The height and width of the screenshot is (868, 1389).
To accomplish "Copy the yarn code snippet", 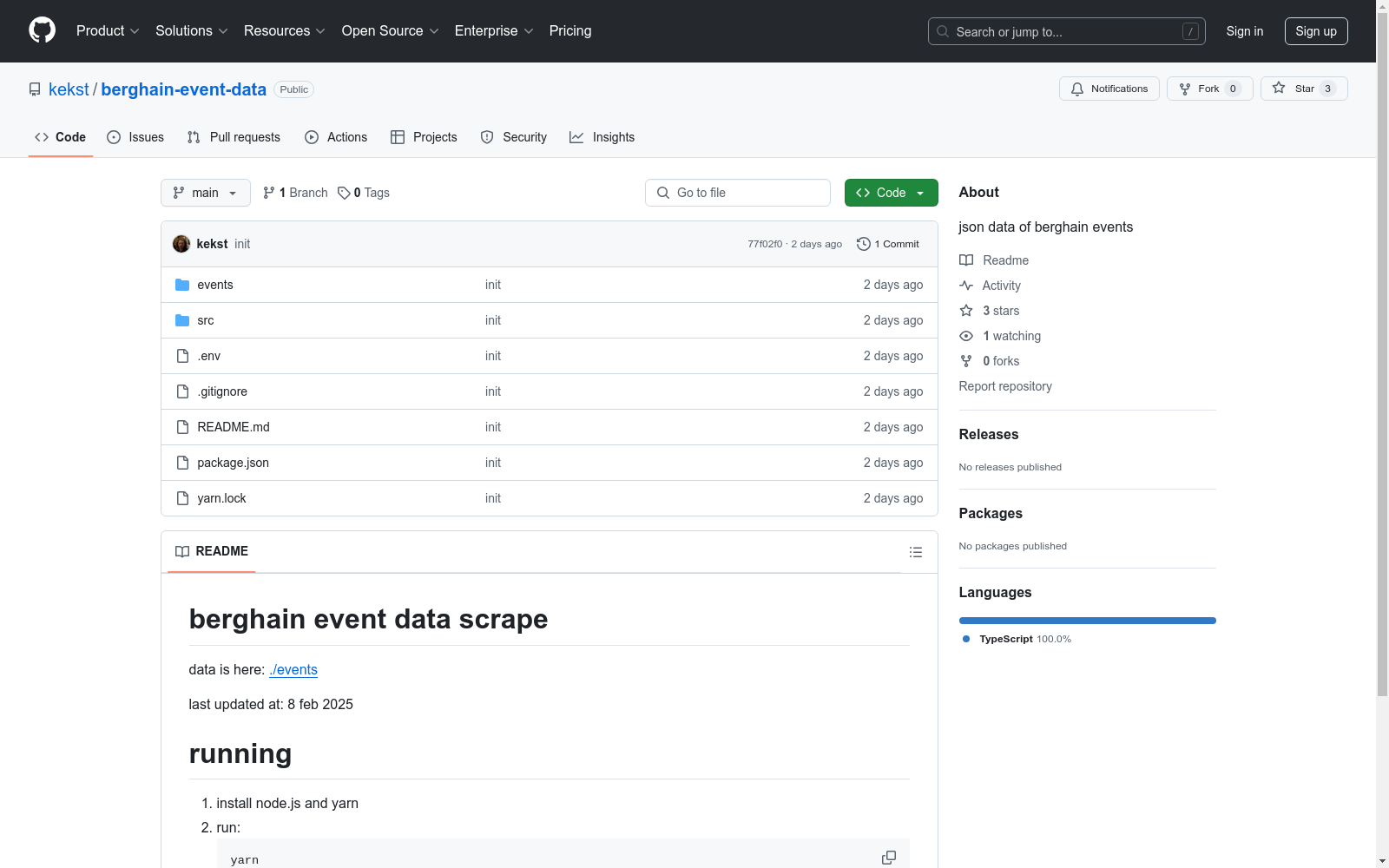I will (889, 858).
